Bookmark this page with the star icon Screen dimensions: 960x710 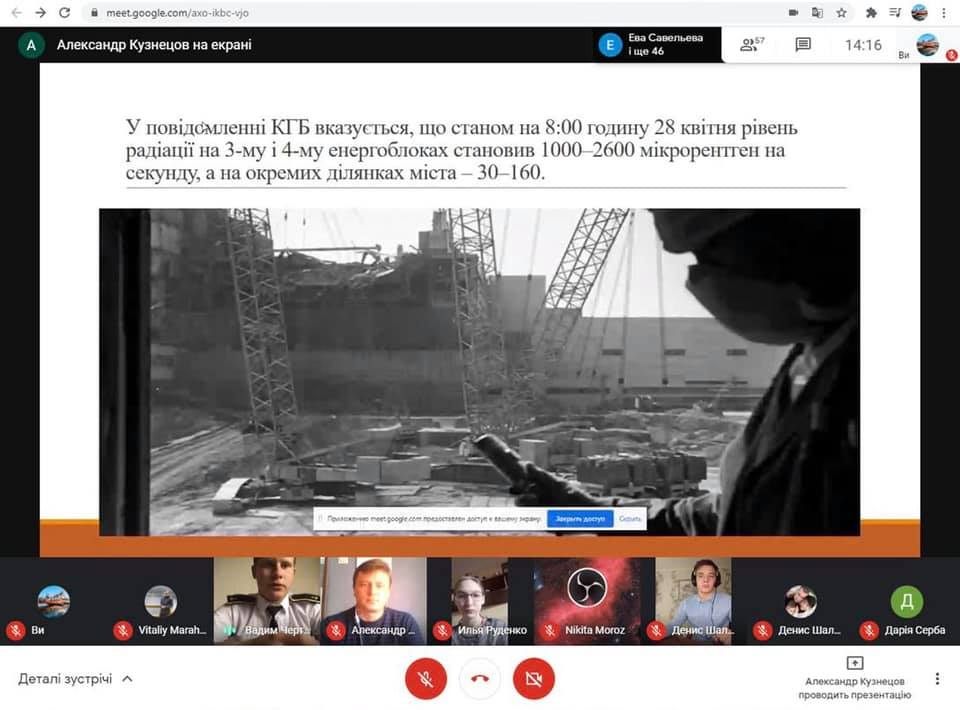pyautogui.click(x=842, y=13)
